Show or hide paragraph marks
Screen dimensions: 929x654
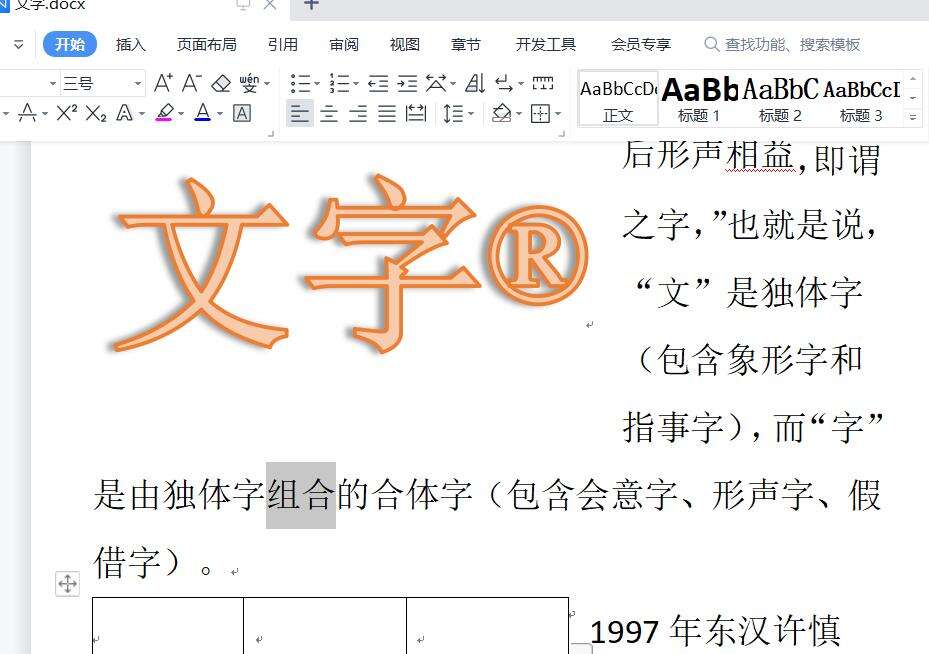pos(504,84)
